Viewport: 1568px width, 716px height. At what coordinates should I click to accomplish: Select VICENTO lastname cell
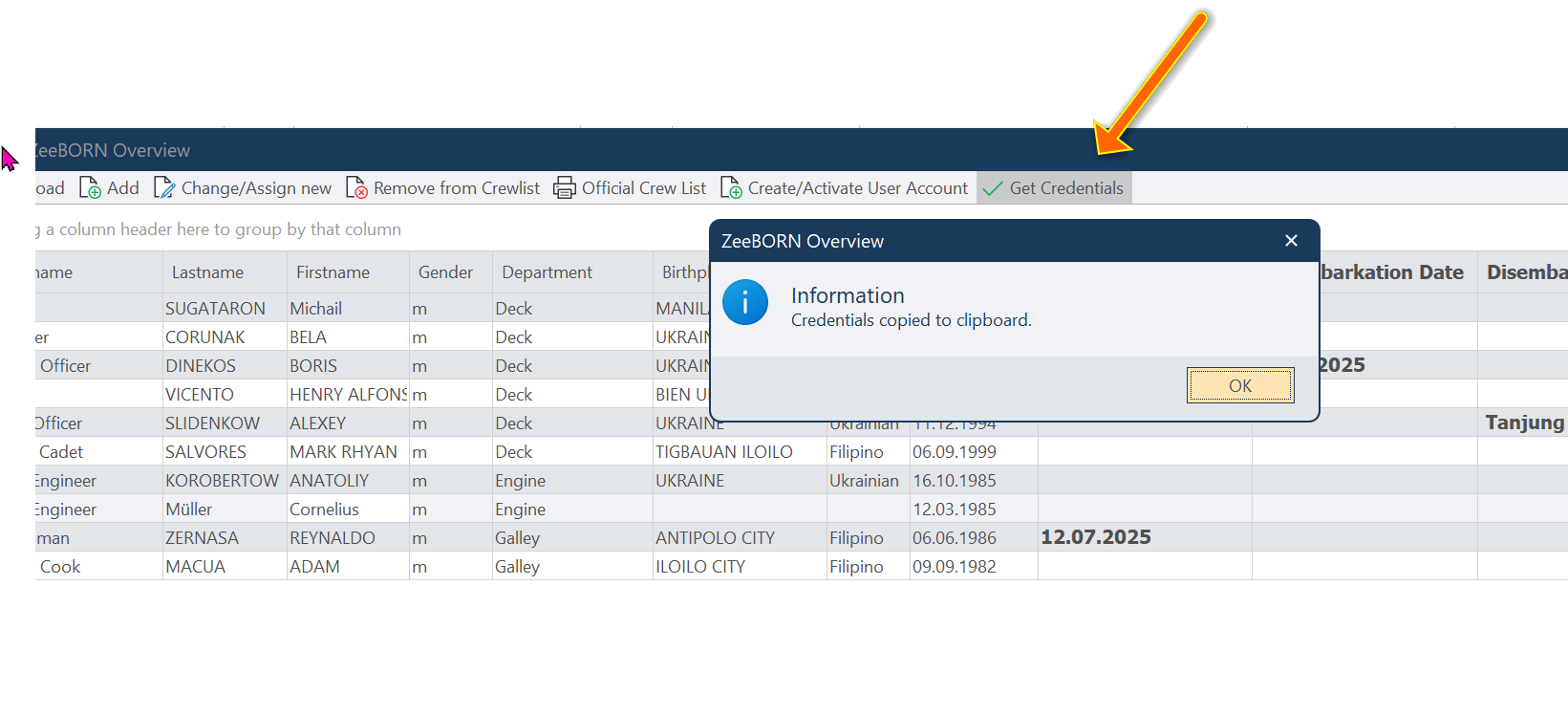click(x=225, y=395)
